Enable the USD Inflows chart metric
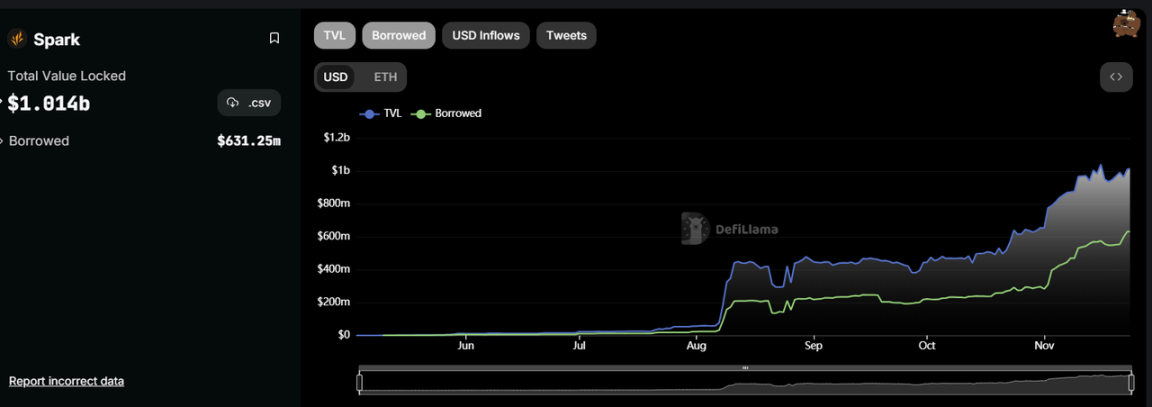 486,36
